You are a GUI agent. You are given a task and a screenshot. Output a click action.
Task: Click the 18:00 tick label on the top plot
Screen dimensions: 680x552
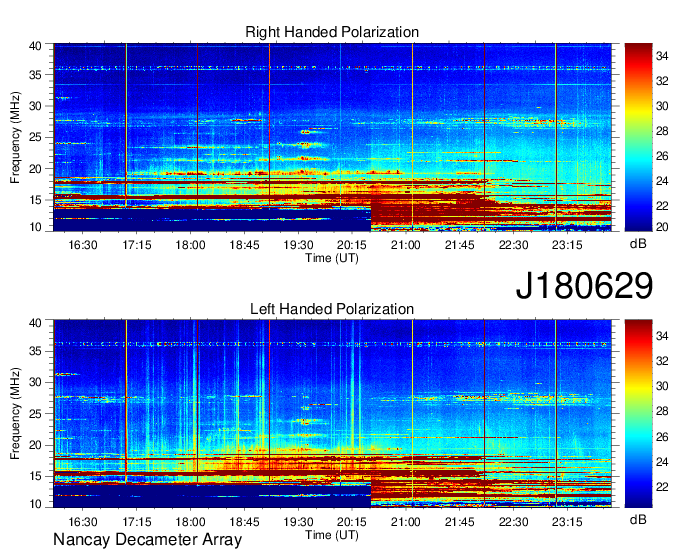190,245
